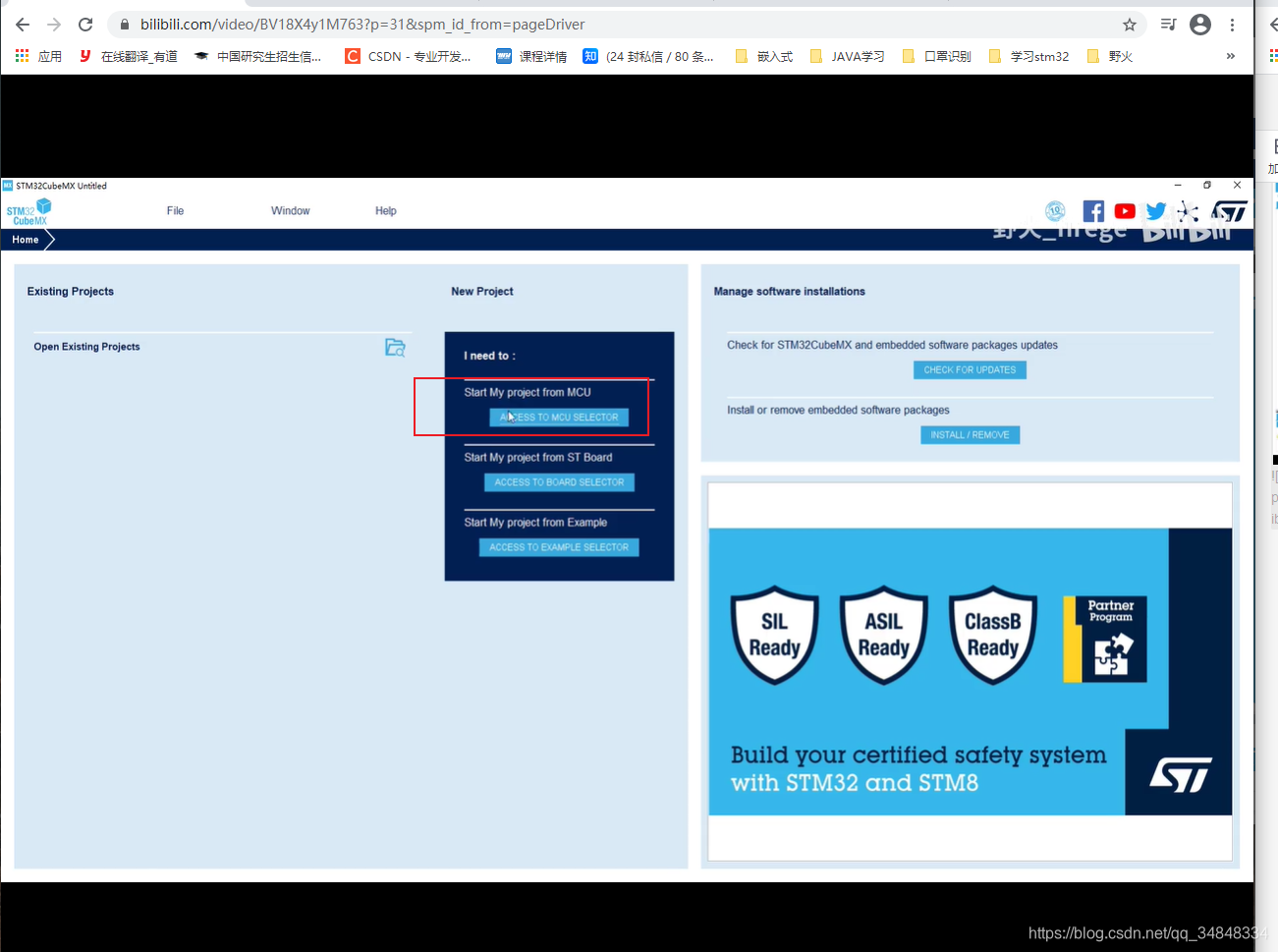Open the ST Twitter icon
1278x952 pixels.
(x=1156, y=211)
